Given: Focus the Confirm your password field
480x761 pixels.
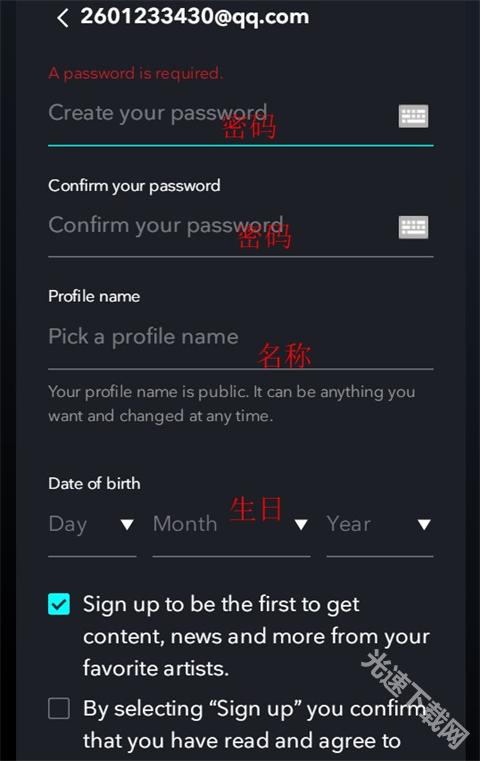Looking at the screenshot, I should [240, 228].
